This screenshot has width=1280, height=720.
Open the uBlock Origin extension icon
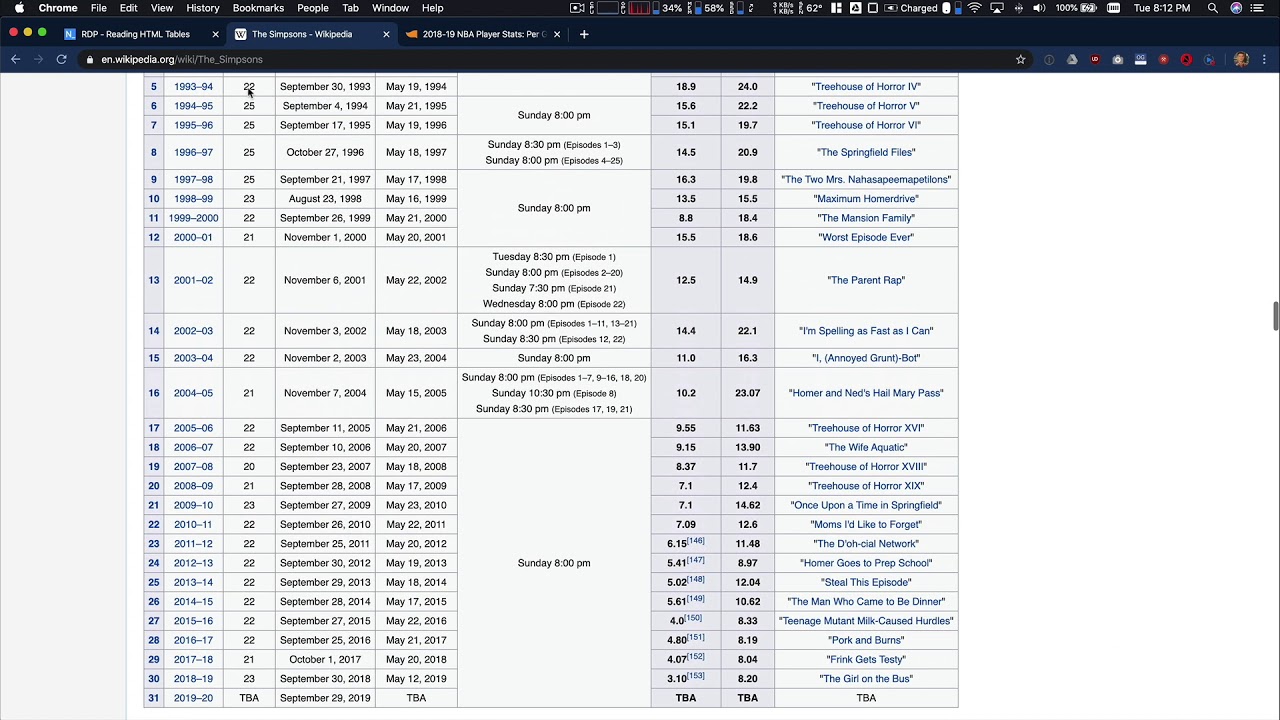tap(1094, 59)
